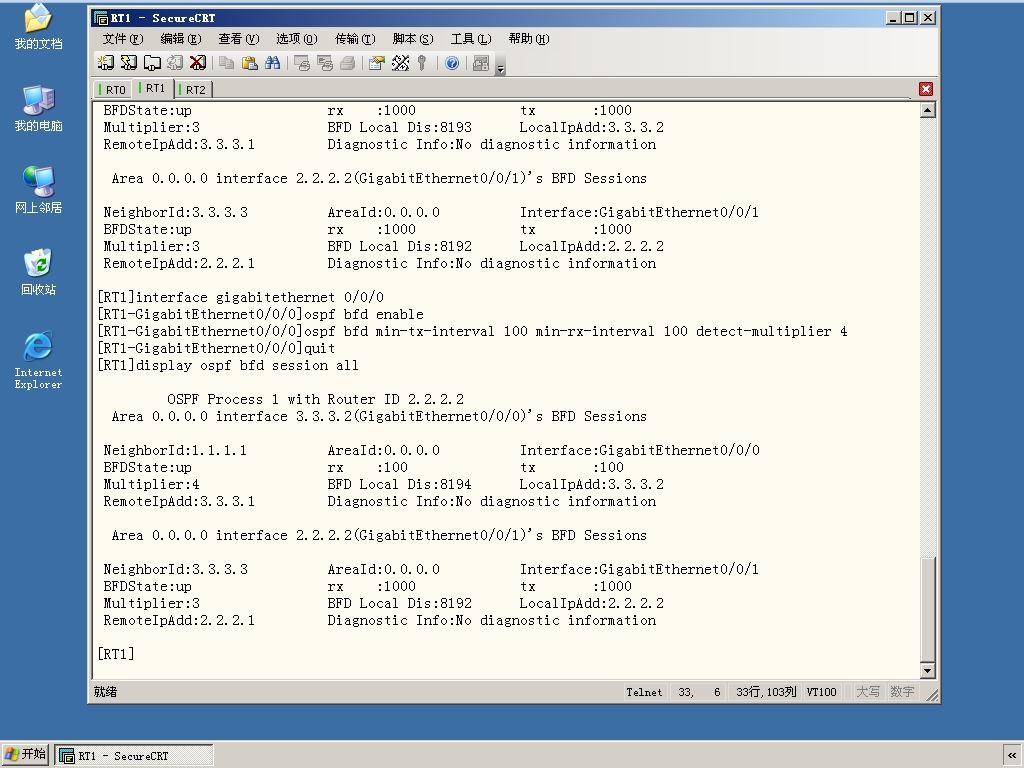Screen dimensions: 1024x768
Task: Click the grayed printer icon
Action: coord(347,63)
